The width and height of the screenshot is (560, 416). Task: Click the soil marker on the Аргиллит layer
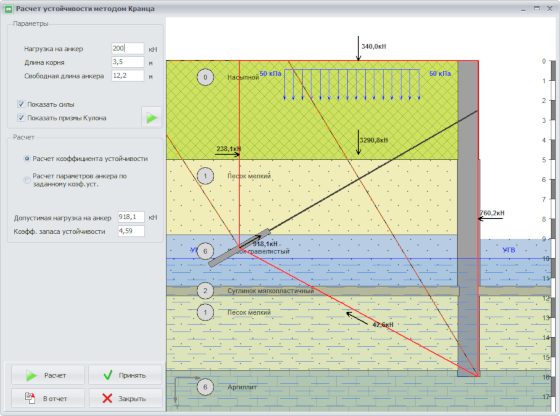coord(205,387)
